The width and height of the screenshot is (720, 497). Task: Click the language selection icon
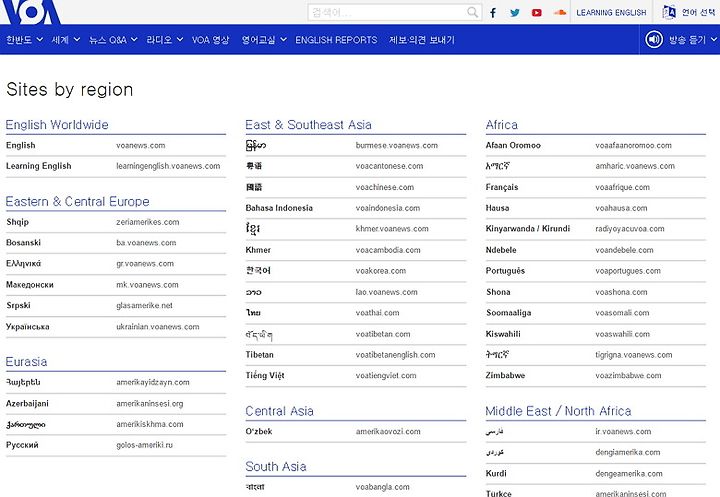tap(669, 12)
